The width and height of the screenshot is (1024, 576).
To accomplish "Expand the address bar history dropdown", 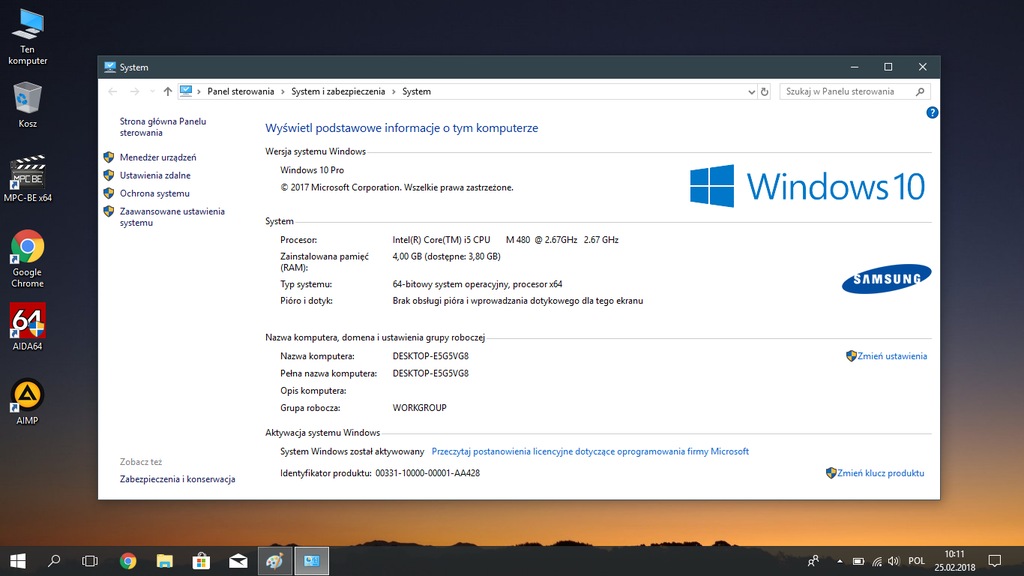I will 751,91.
